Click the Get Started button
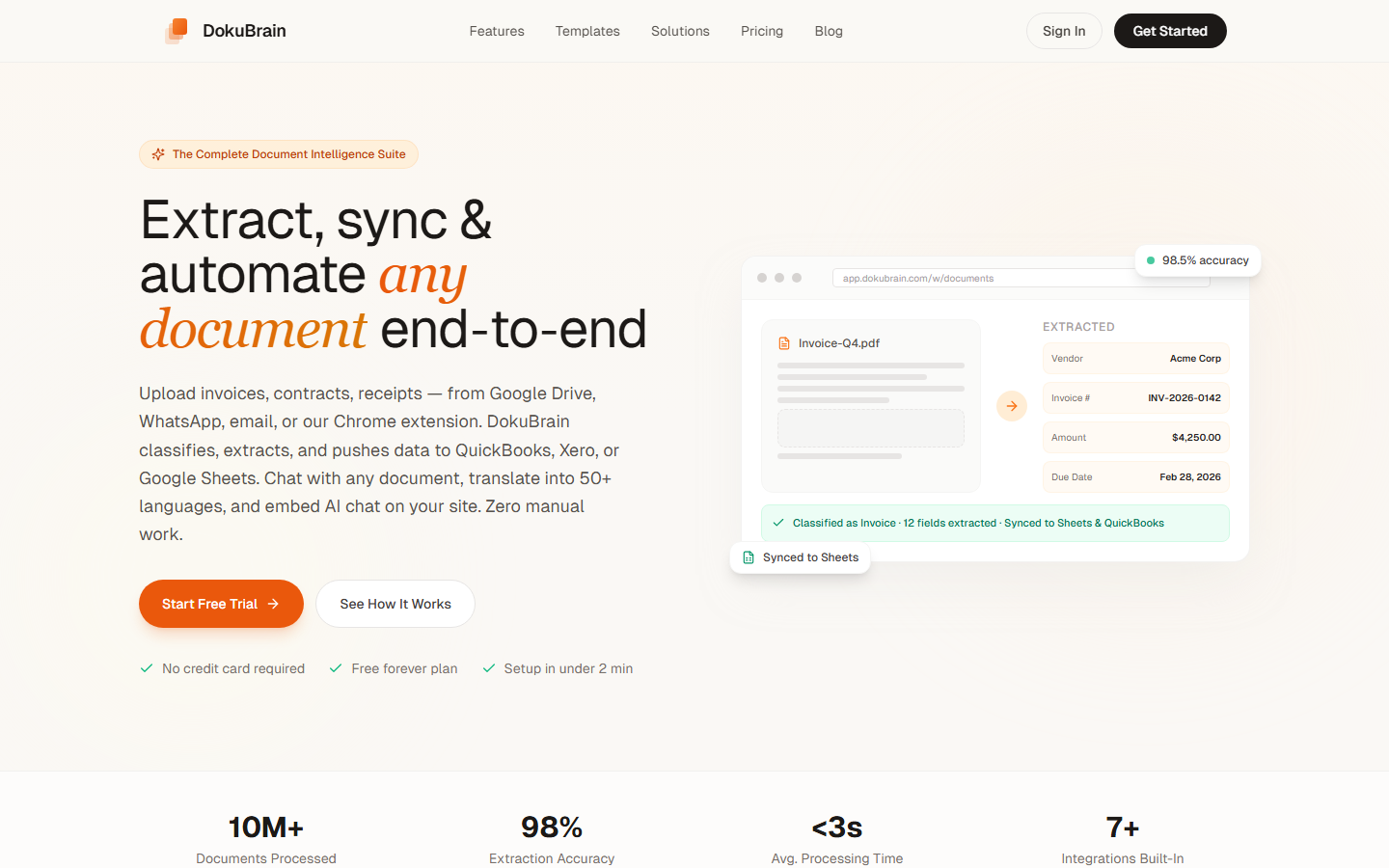The height and width of the screenshot is (868, 1389). [1170, 31]
